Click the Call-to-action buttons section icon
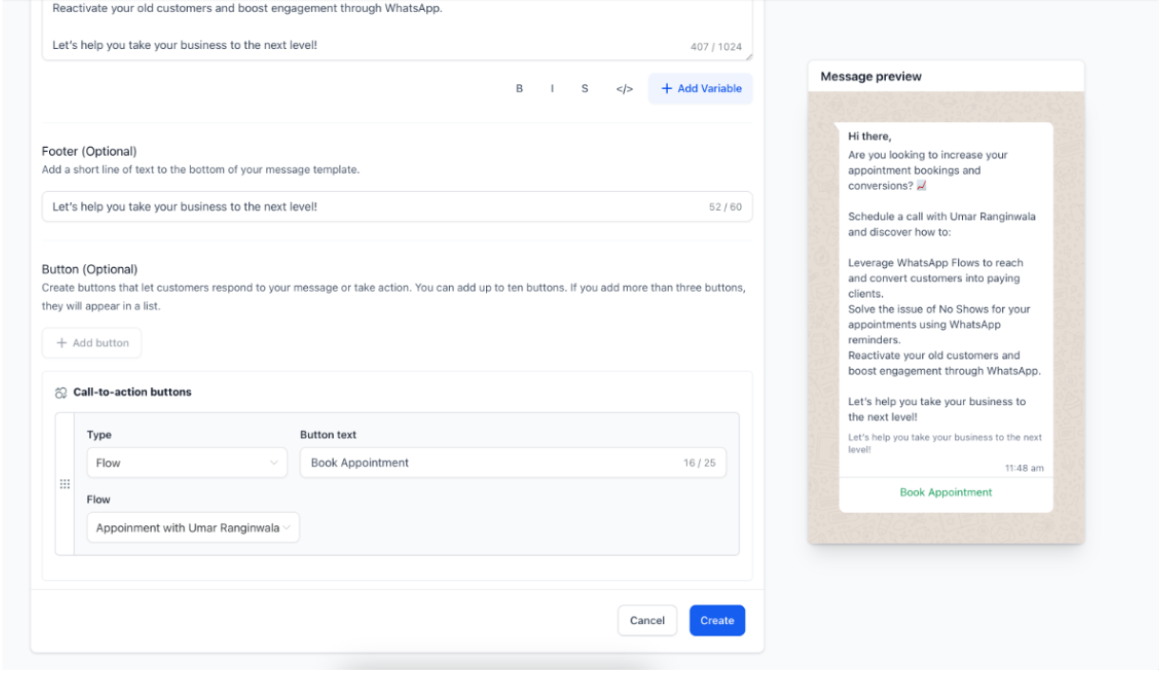This screenshot has width=1159, height=682. point(61,392)
